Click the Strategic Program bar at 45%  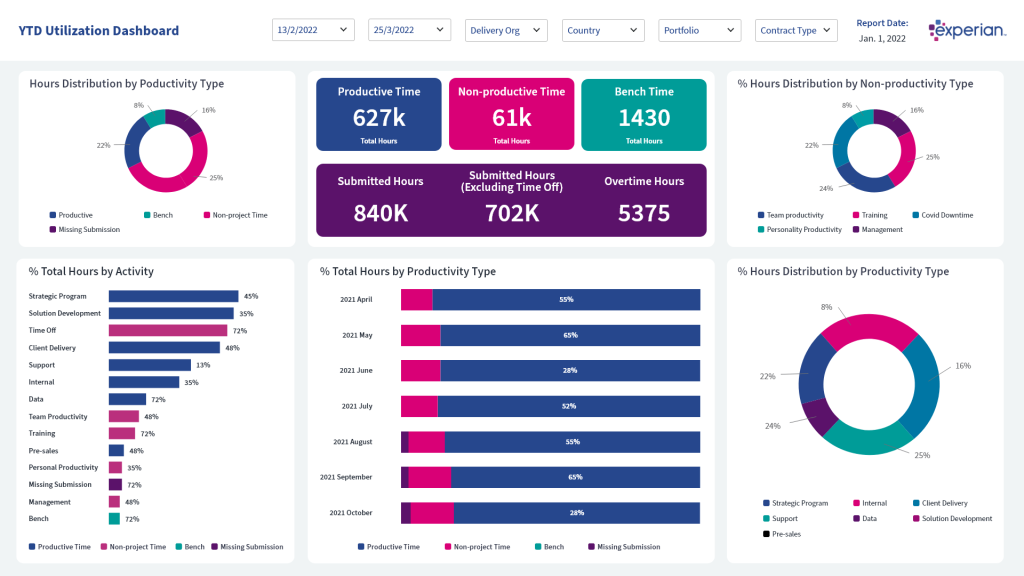point(173,296)
